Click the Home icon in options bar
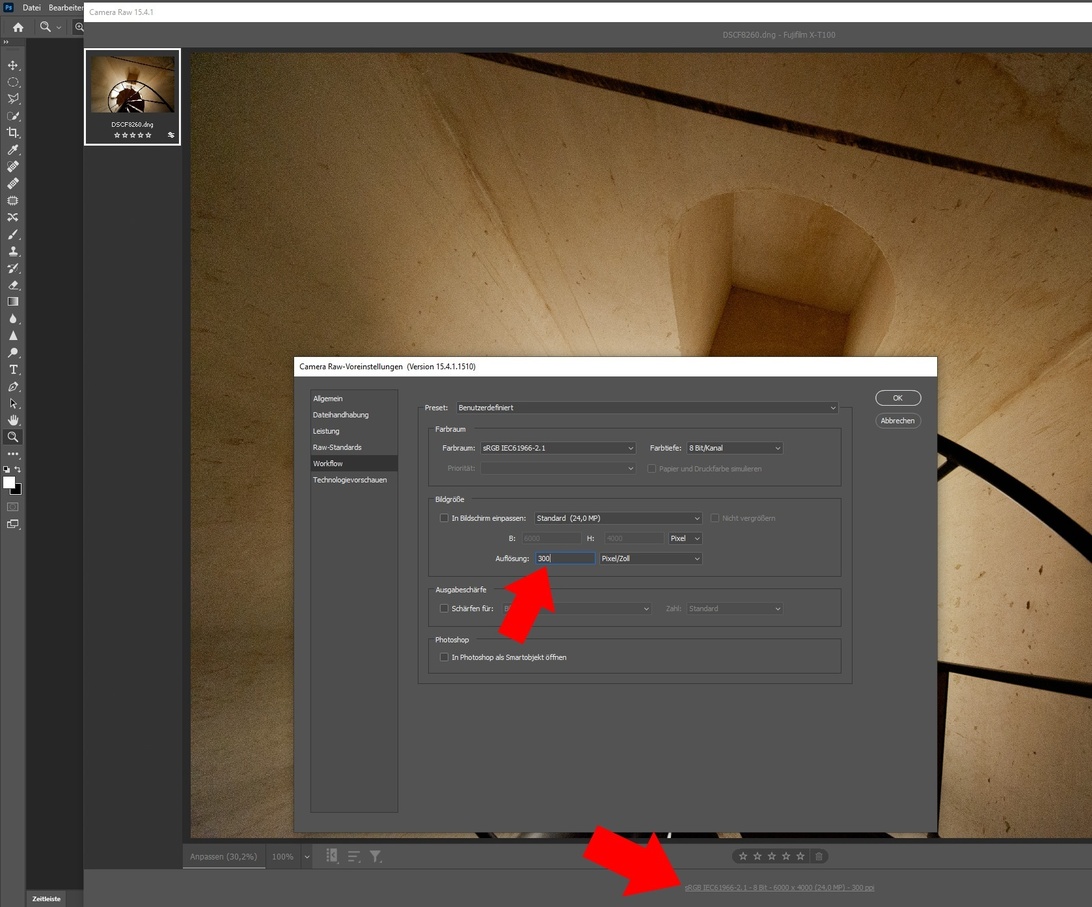The height and width of the screenshot is (907, 1092). [x=17, y=27]
